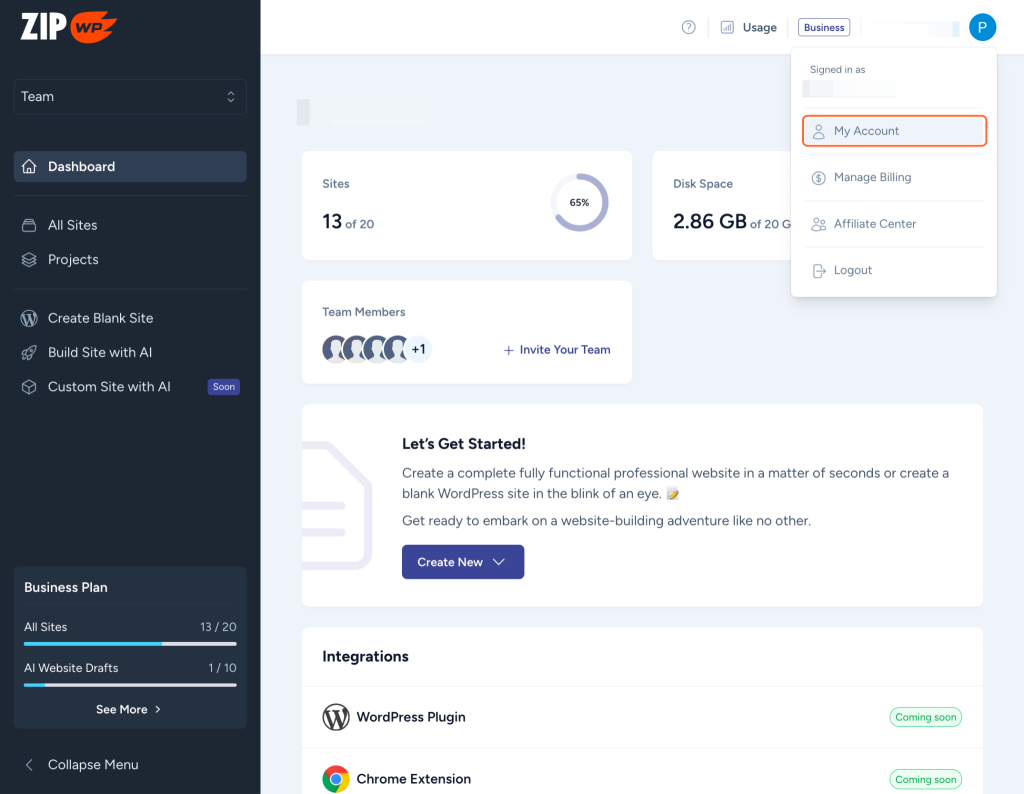1024x794 pixels.
Task: Expand the Team selector dropdown
Action: [x=130, y=97]
